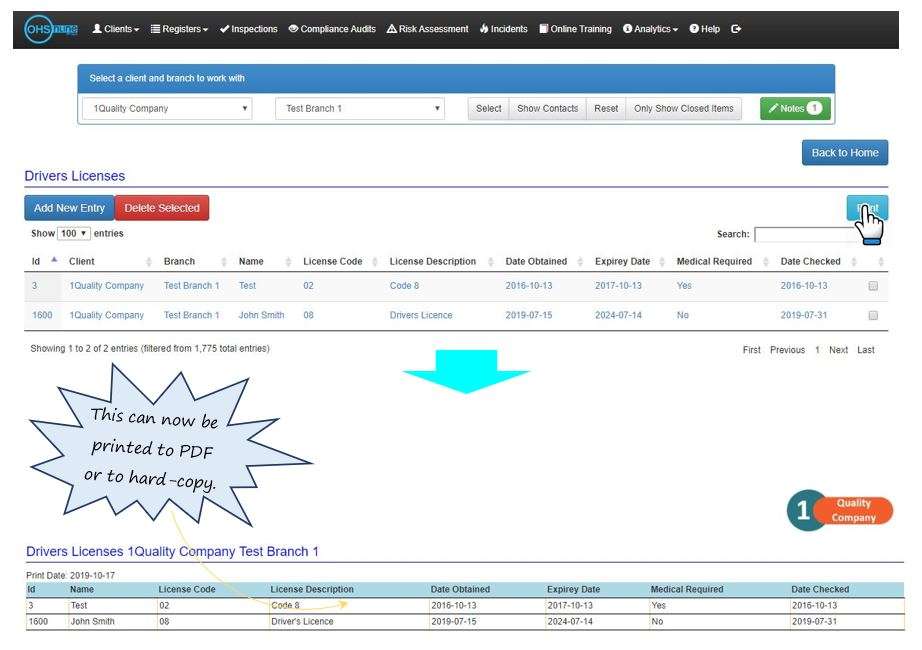Open the Clients menu
This screenshot has width=922, height=650.
click(115, 29)
